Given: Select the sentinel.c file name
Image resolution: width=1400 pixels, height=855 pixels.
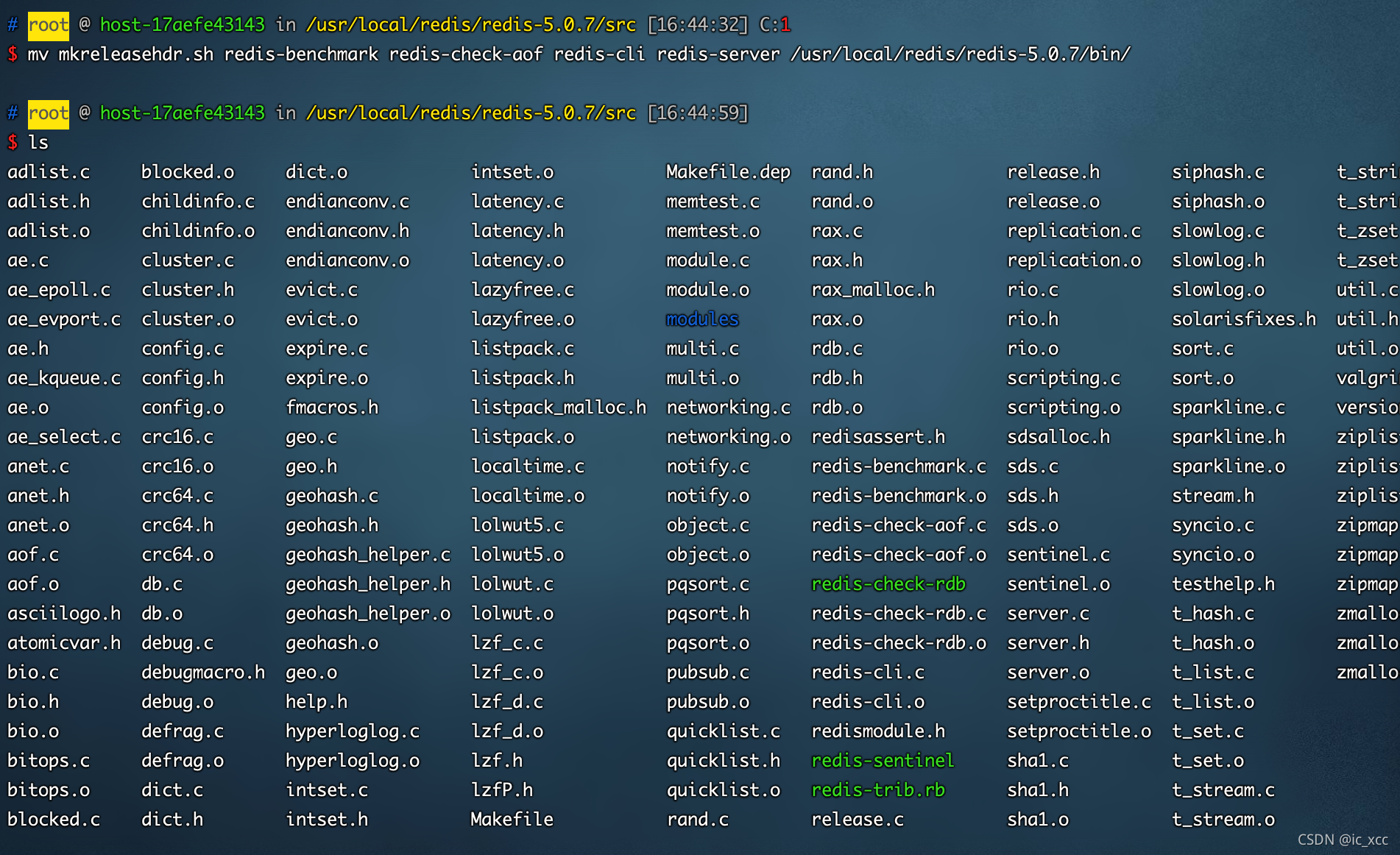Looking at the screenshot, I should [1058, 555].
